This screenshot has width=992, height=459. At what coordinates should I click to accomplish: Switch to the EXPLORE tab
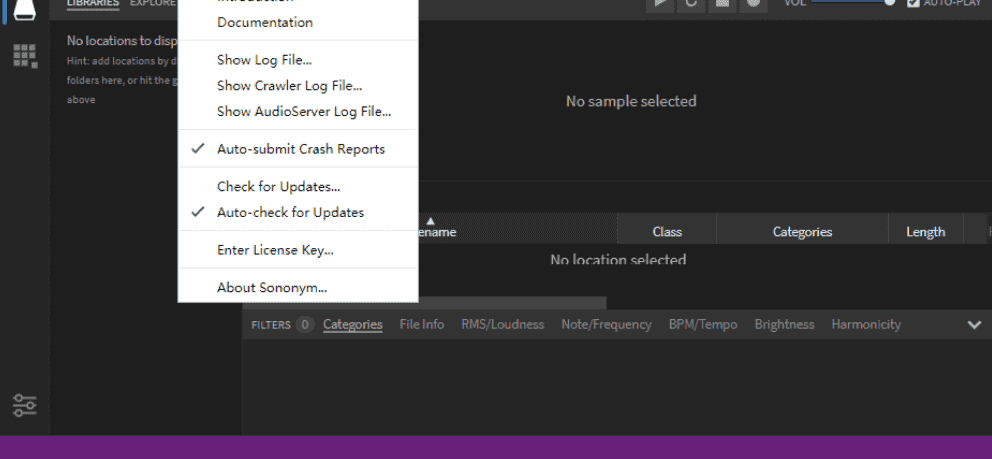click(152, 3)
